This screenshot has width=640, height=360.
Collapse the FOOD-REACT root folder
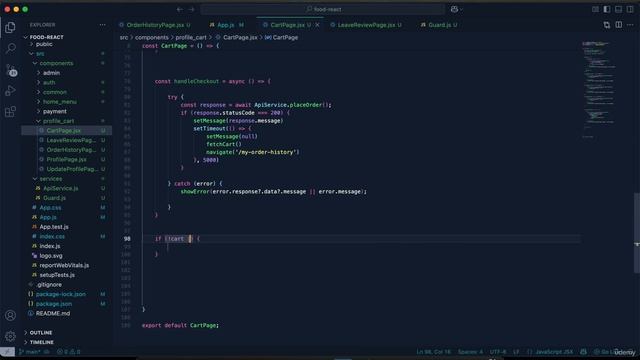[x=46, y=37]
